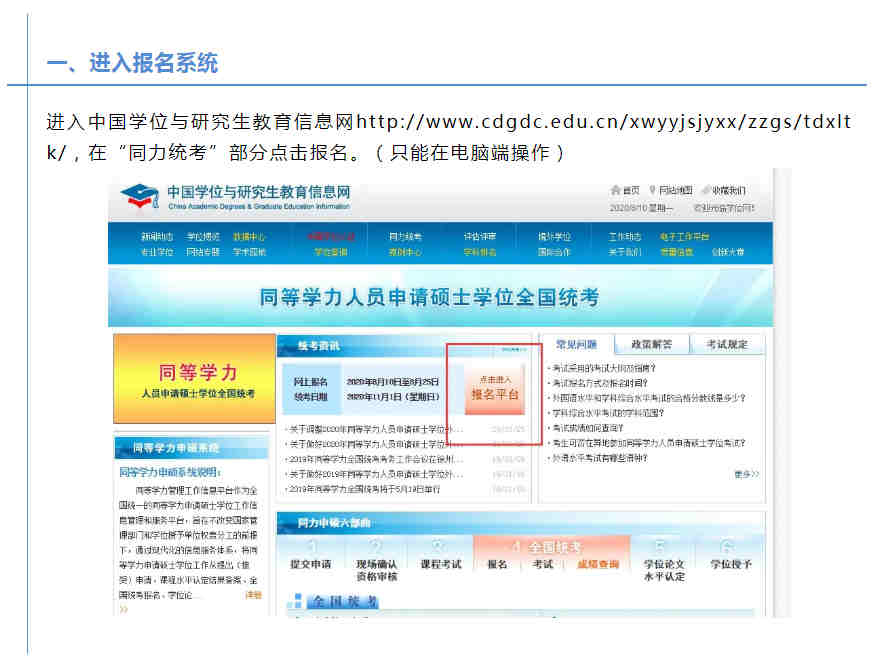Switch to the 常见问题 tab
The height and width of the screenshot is (664, 874).
[x=576, y=345]
